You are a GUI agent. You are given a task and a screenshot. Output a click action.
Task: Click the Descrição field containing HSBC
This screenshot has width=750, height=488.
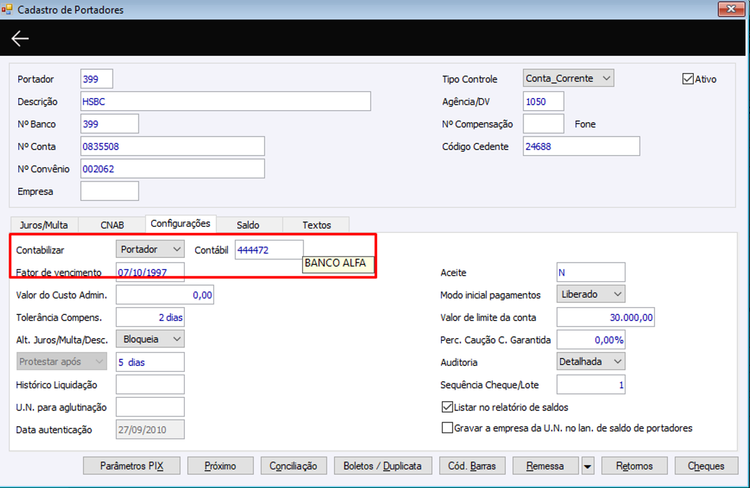click(x=225, y=101)
